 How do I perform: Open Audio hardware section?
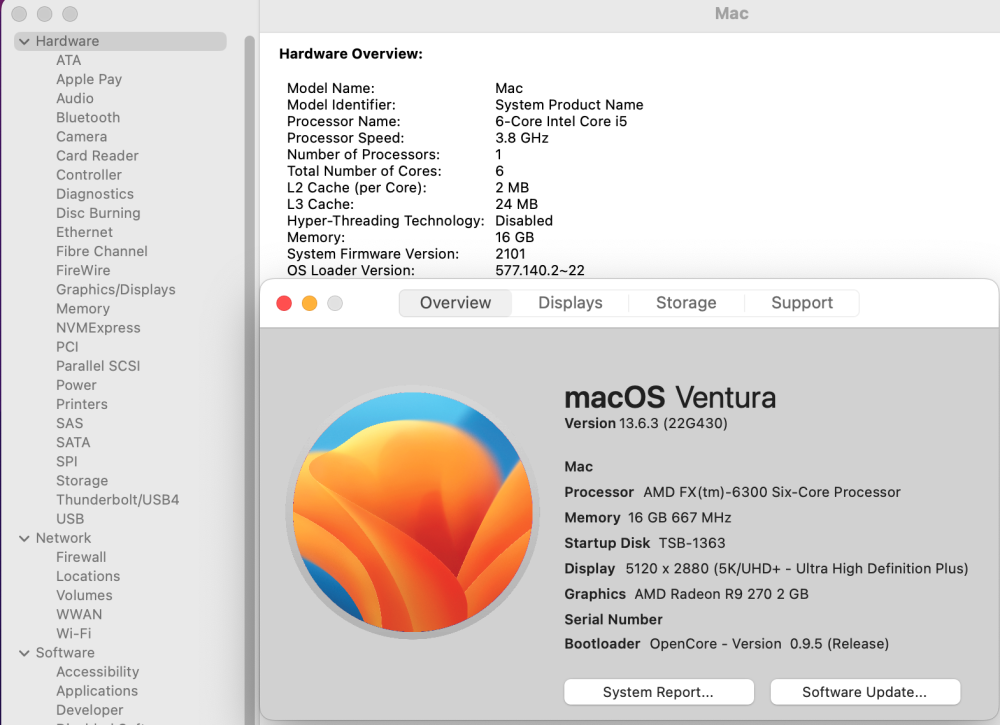coord(75,99)
